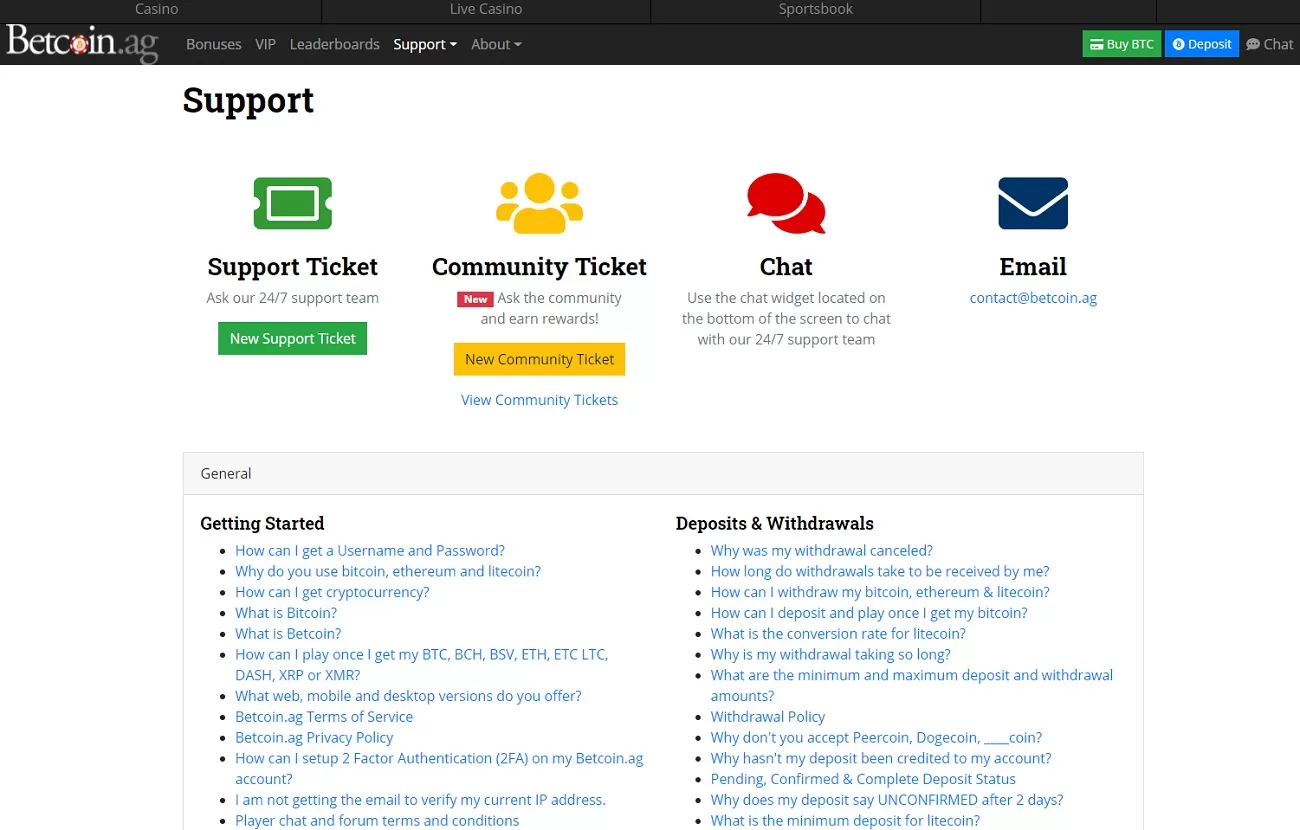This screenshot has height=830, width=1300.
Task: Open Betcoin.ag Terms of Service link
Action: [x=324, y=717]
